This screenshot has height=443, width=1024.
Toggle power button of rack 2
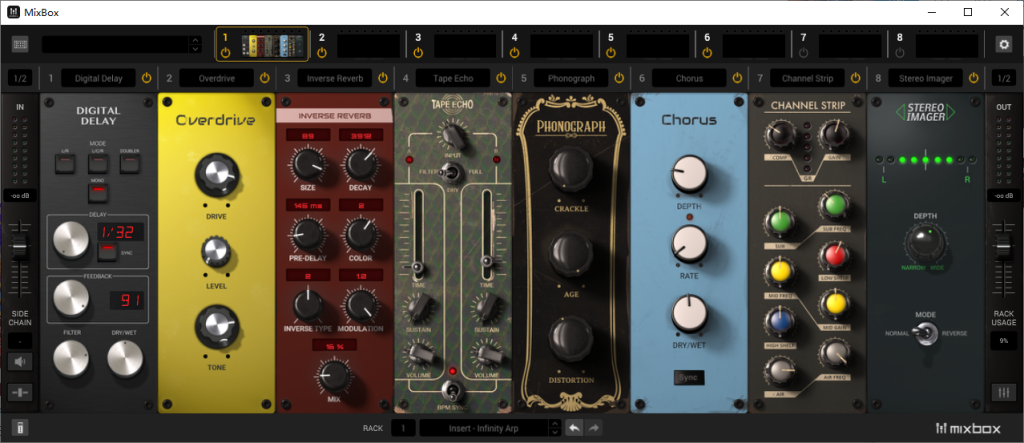click(322, 52)
